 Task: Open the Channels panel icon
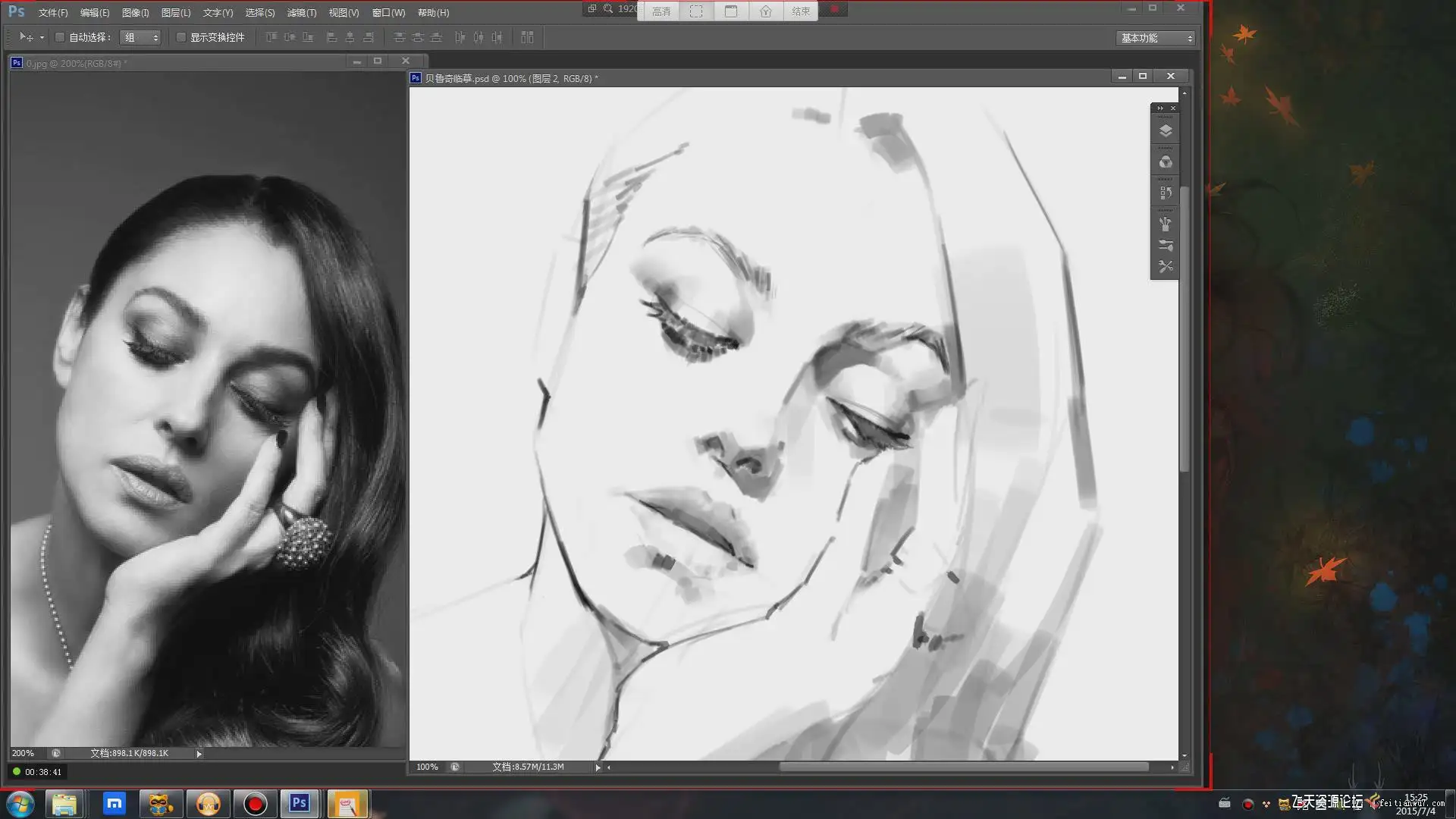point(1166,162)
